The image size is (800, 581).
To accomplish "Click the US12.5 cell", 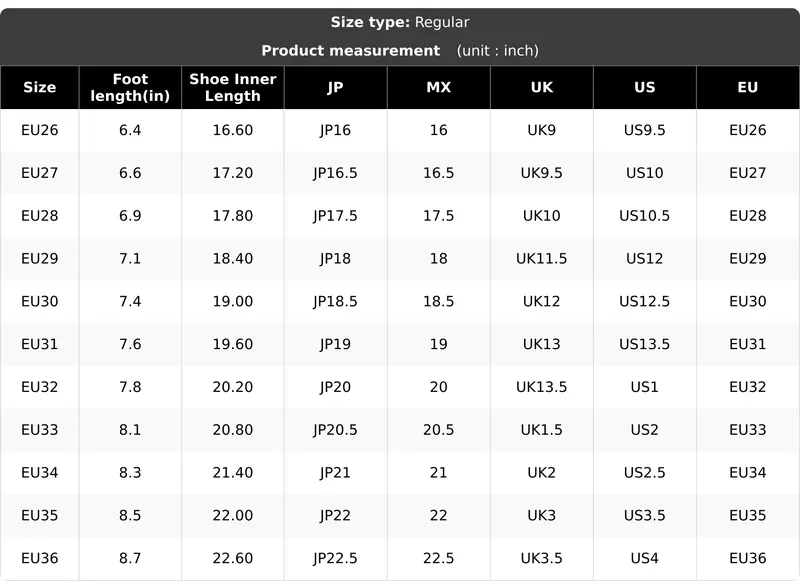I will (644, 301).
